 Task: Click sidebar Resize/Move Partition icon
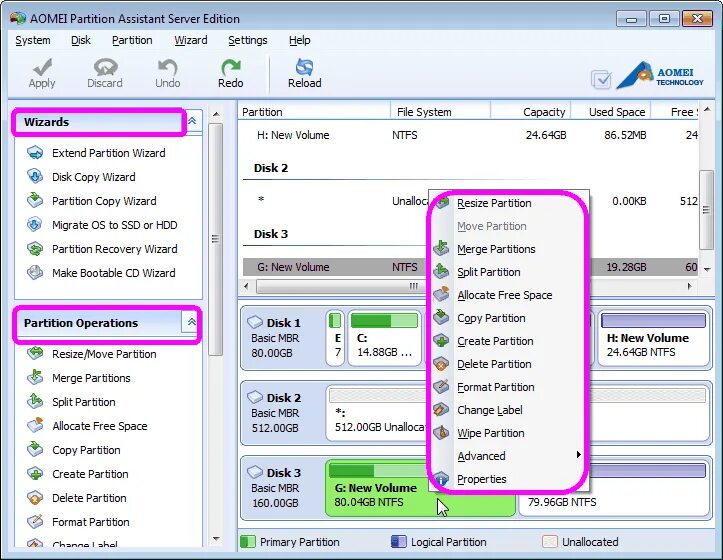35,353
